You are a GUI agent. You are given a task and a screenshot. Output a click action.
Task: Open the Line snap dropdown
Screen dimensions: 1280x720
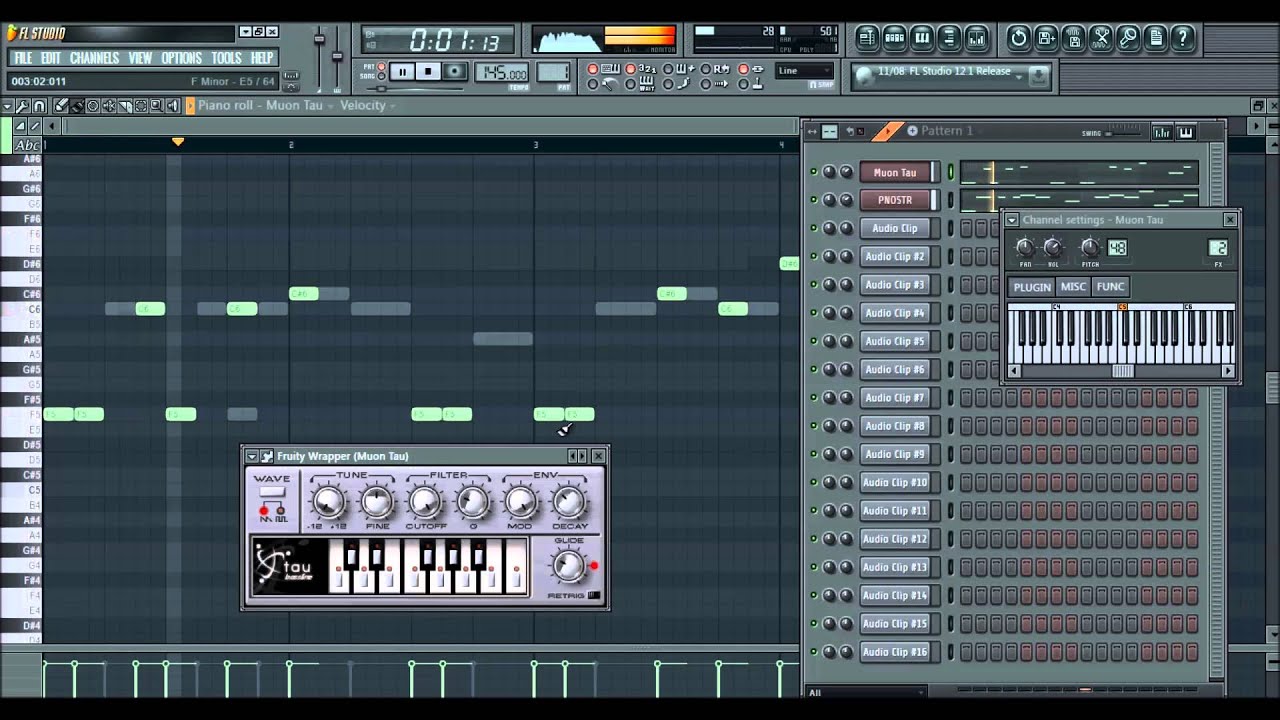(805, 70)
